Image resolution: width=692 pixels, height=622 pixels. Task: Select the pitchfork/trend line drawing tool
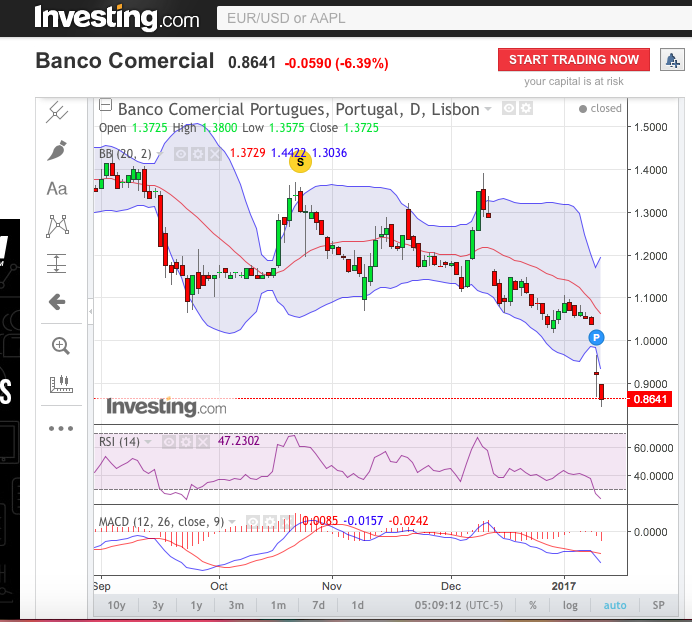57,113
